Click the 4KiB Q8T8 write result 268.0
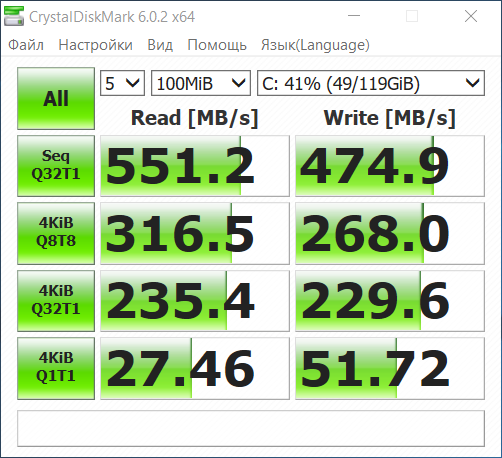Image resolution: width=502 pixels, height=458 pixels. 390,233
